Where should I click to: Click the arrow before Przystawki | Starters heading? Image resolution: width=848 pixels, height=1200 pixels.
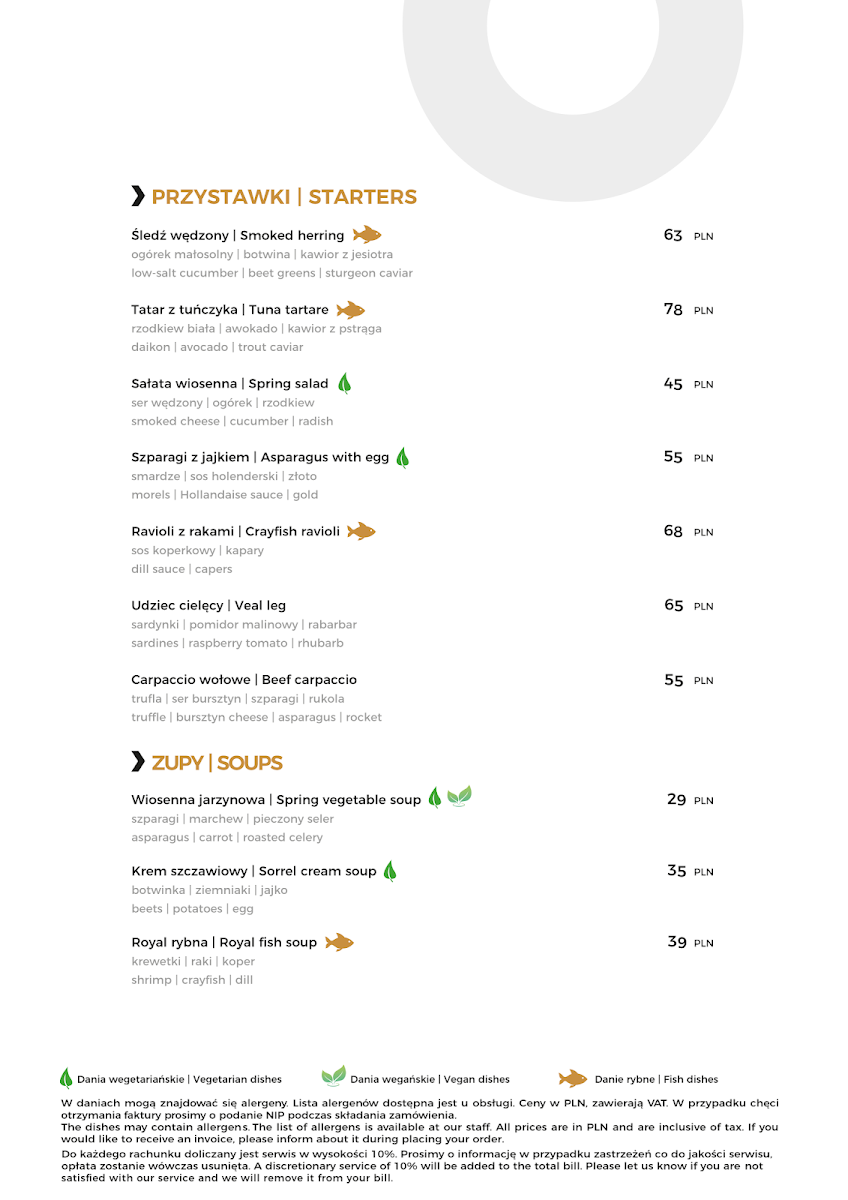pyautogui.click(x=138, y=196)
